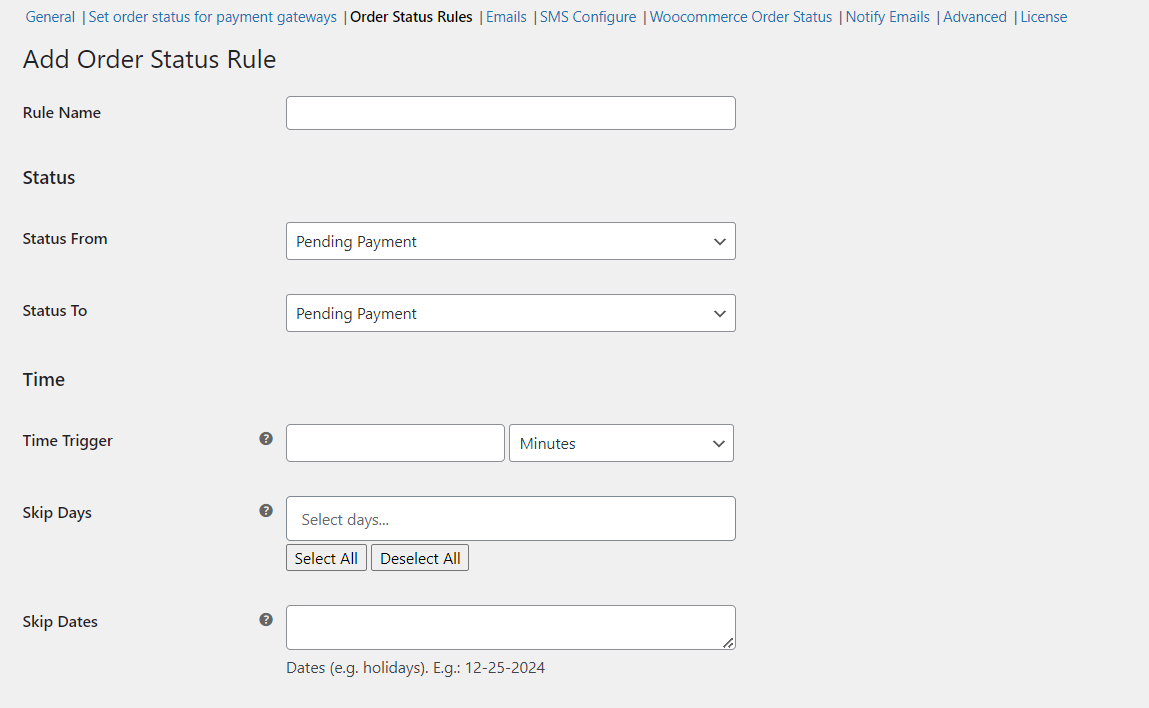Open the Status To dropdown
Viewport: 1149px width, 708px height.
[511, 313]
